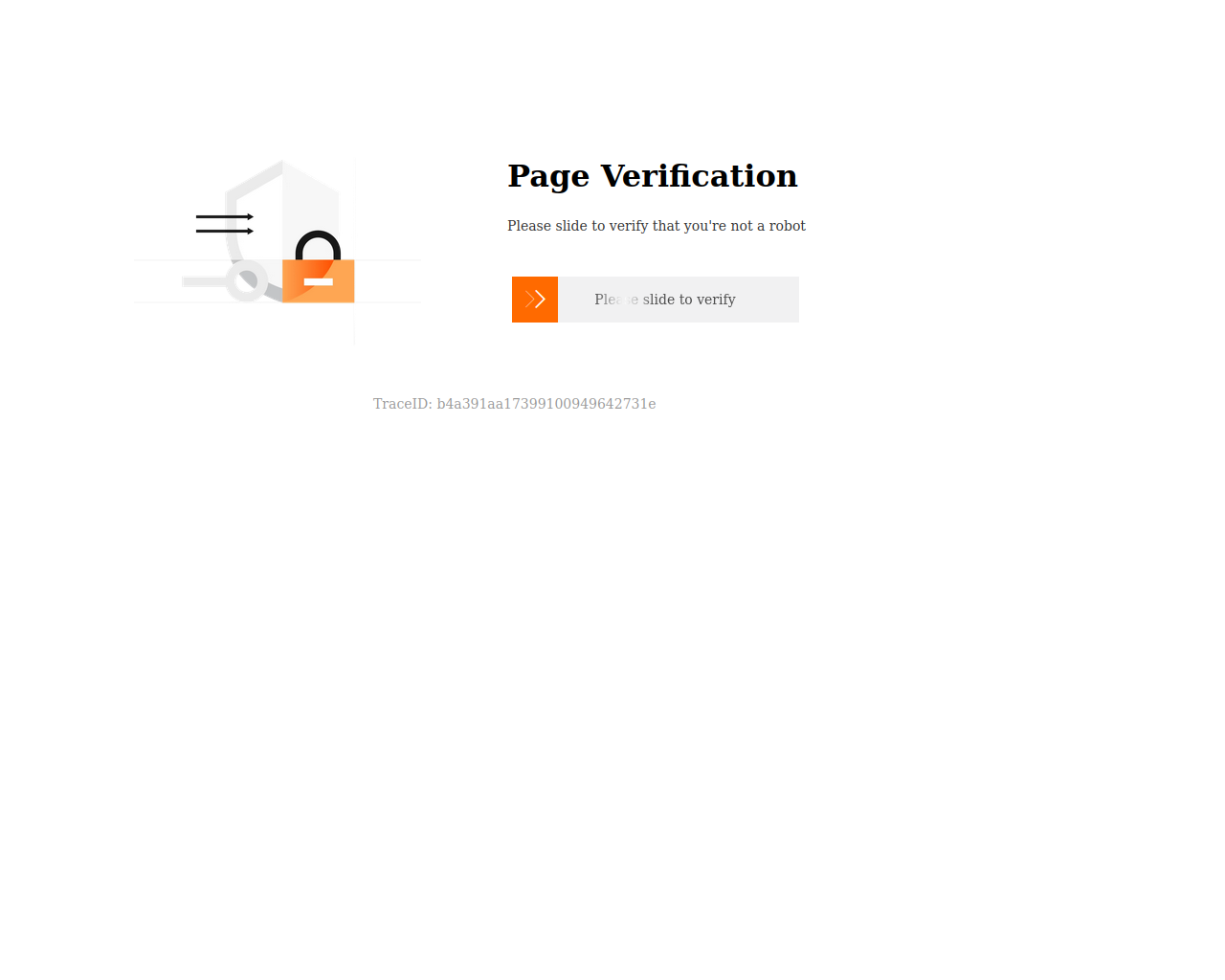Screen dimensions: 1225x980
Task: Click the word 'verify' in slider track
Action: [716, 300]
